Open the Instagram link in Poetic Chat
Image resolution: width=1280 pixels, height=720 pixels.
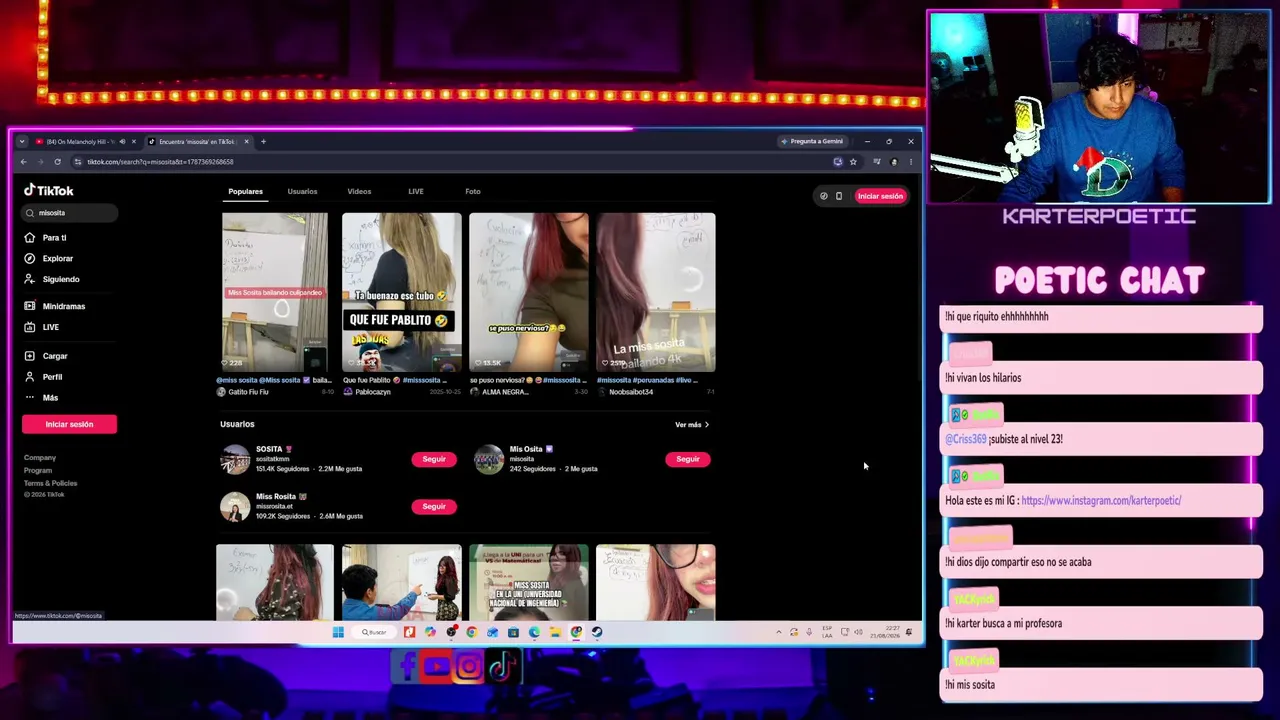pos(1101,500)
